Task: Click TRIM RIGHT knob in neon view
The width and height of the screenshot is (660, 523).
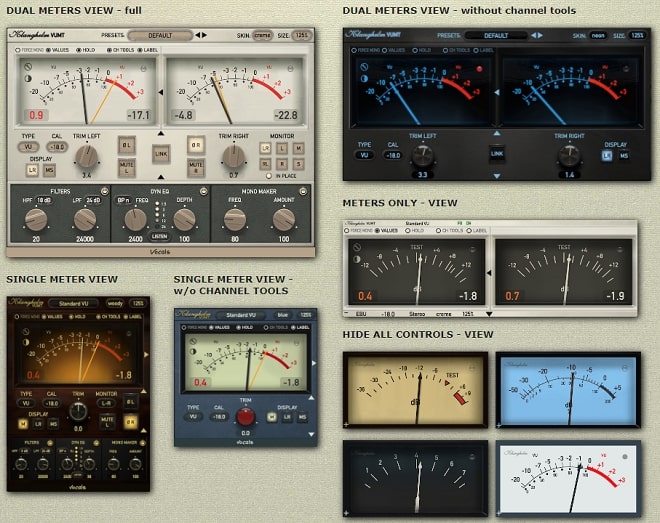Action: pyautogui.click(x=569, y=156)
